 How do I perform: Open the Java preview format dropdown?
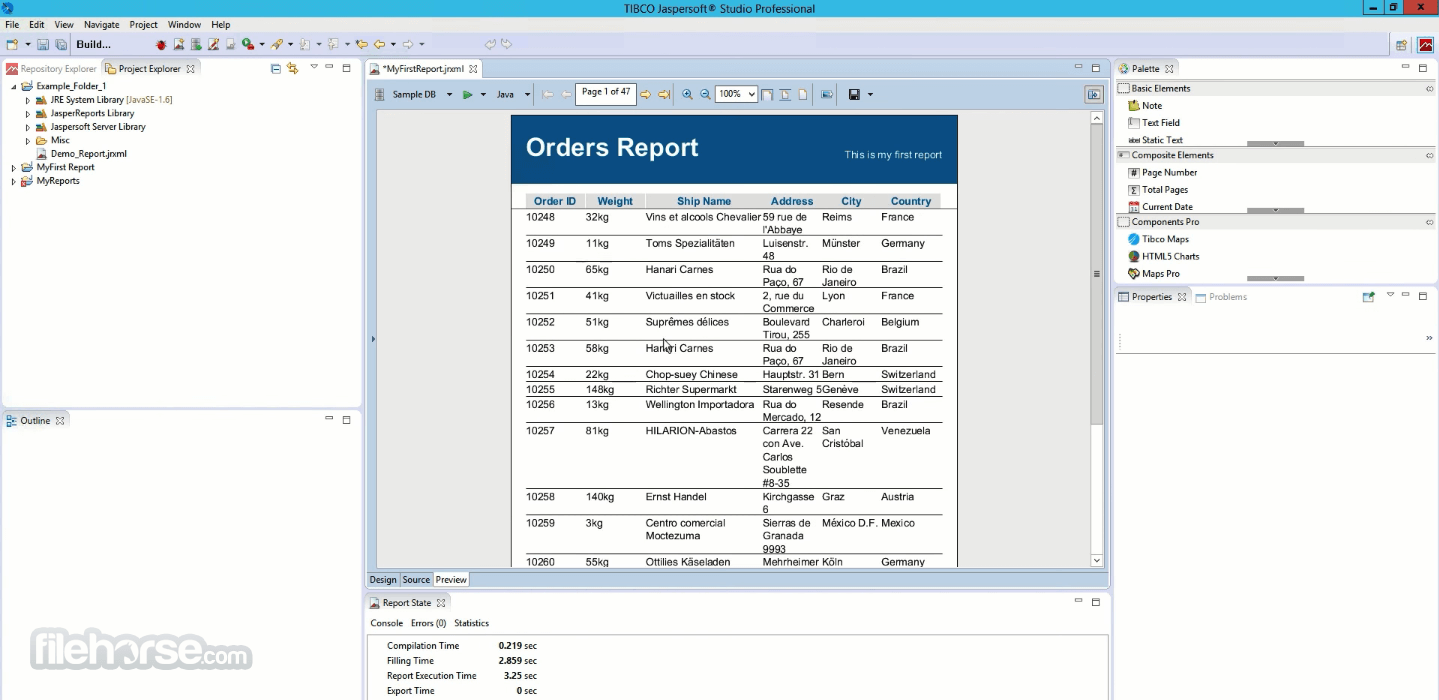(x=527, y=94)
